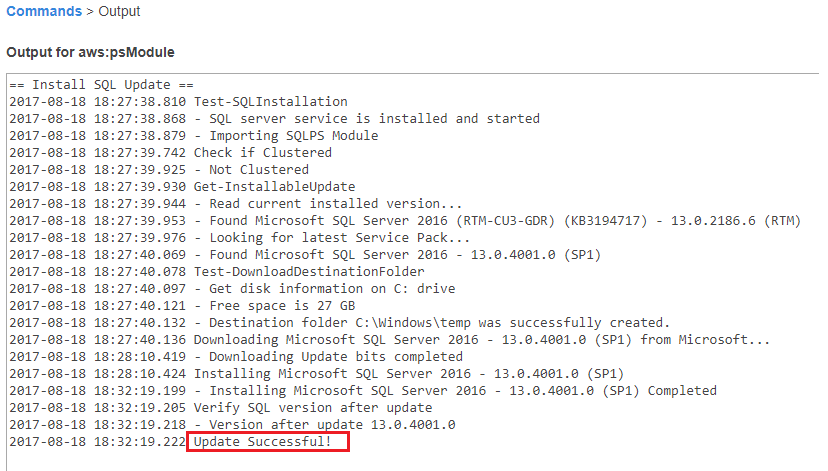Click 'Looking for latest Service Pack...' line
828x471 pixels.
coord(240,238)
